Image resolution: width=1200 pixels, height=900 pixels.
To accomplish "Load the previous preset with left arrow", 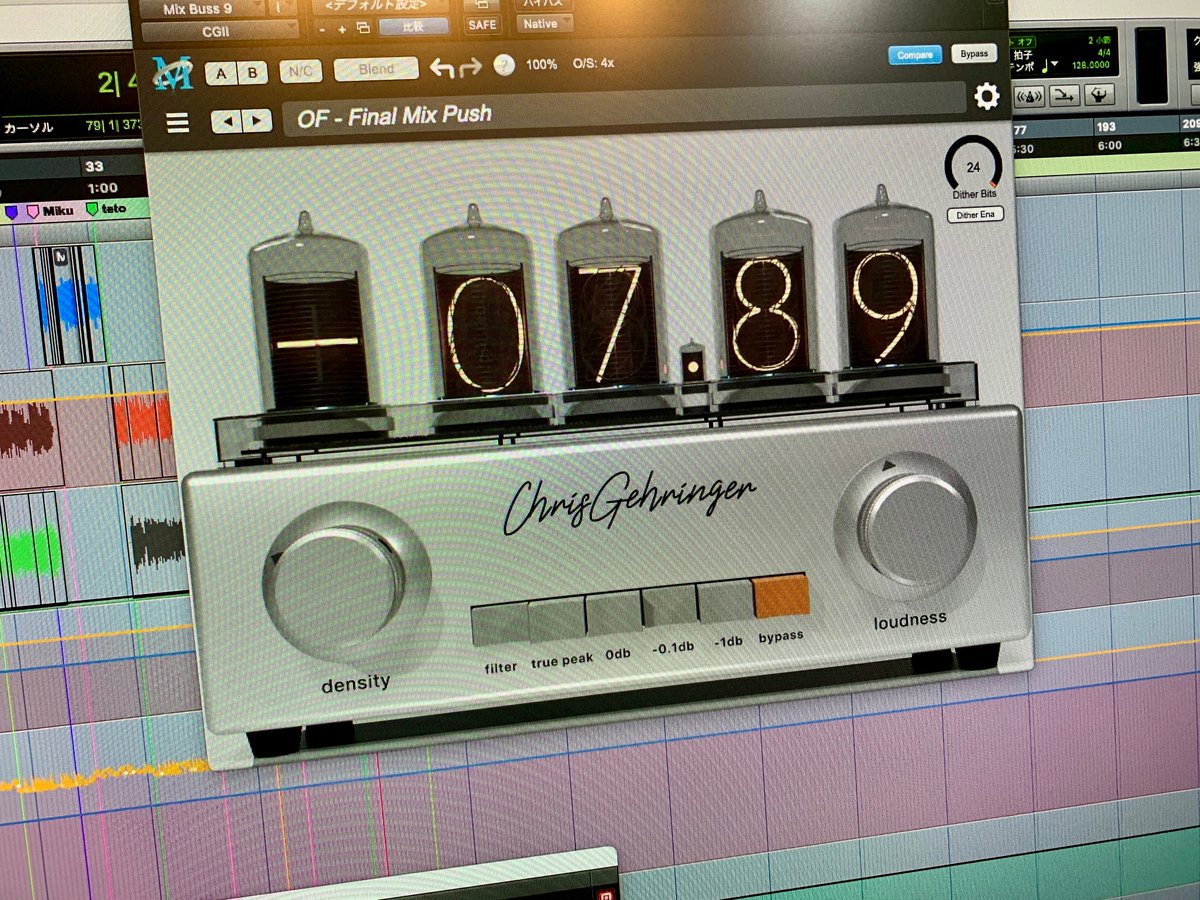I will coord(227,122).
